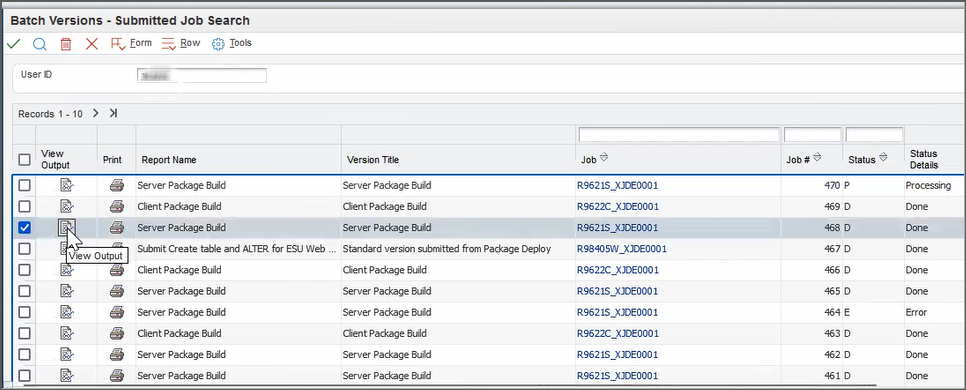Click the red X Close icon
The width and height of the screenshot is (966, 390).
click(x=92, y=44)
